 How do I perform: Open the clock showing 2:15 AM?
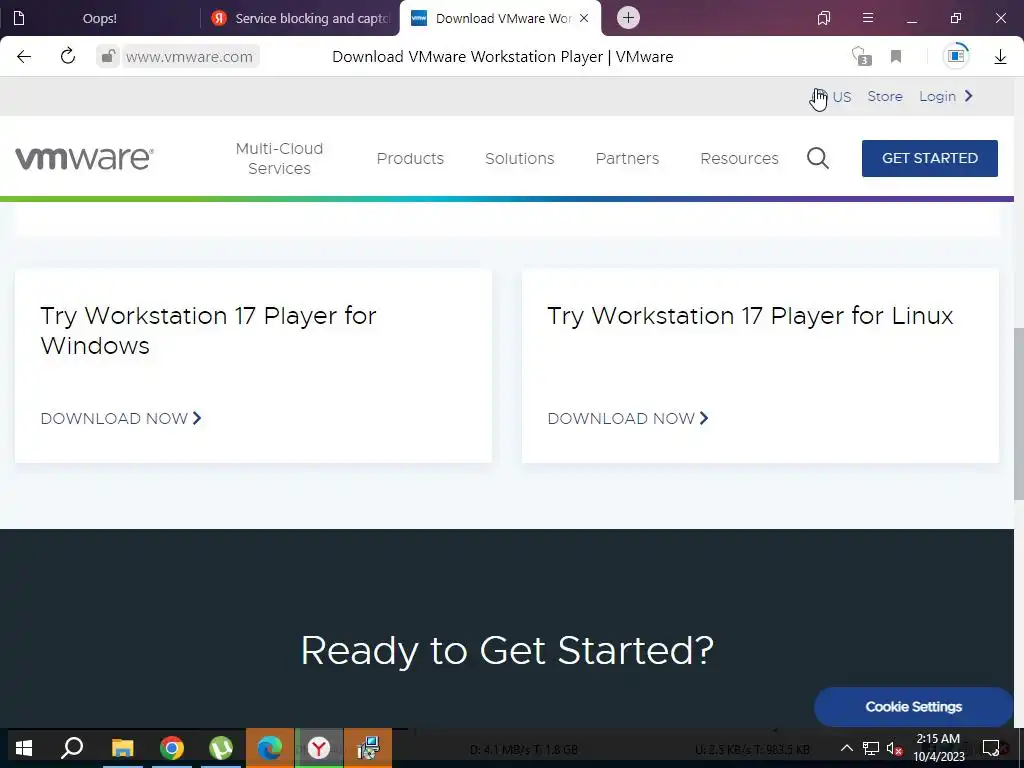click(938, 748)
